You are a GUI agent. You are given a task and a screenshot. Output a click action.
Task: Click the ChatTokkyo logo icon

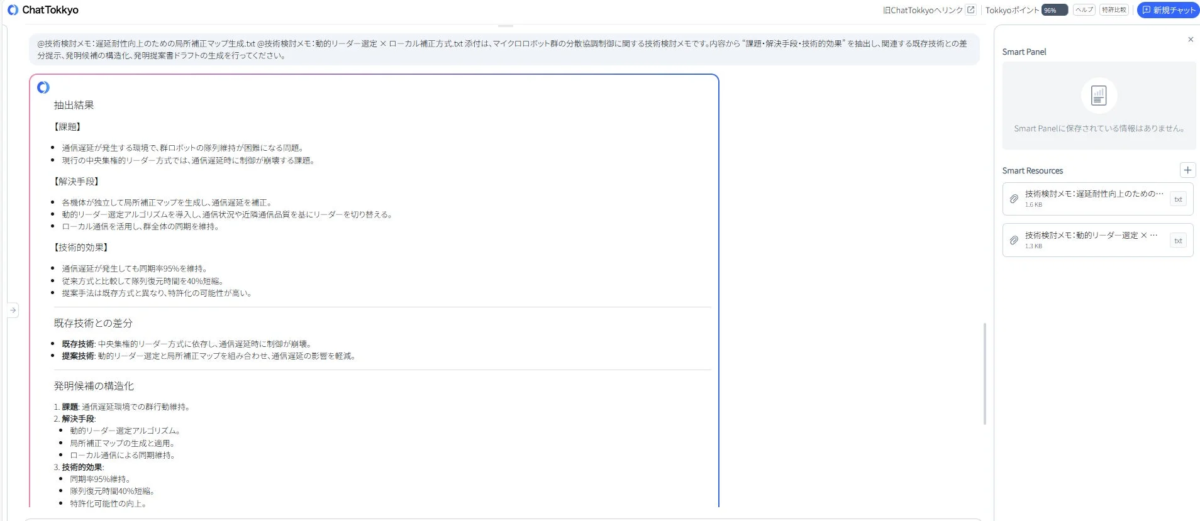tap(12, 9)
